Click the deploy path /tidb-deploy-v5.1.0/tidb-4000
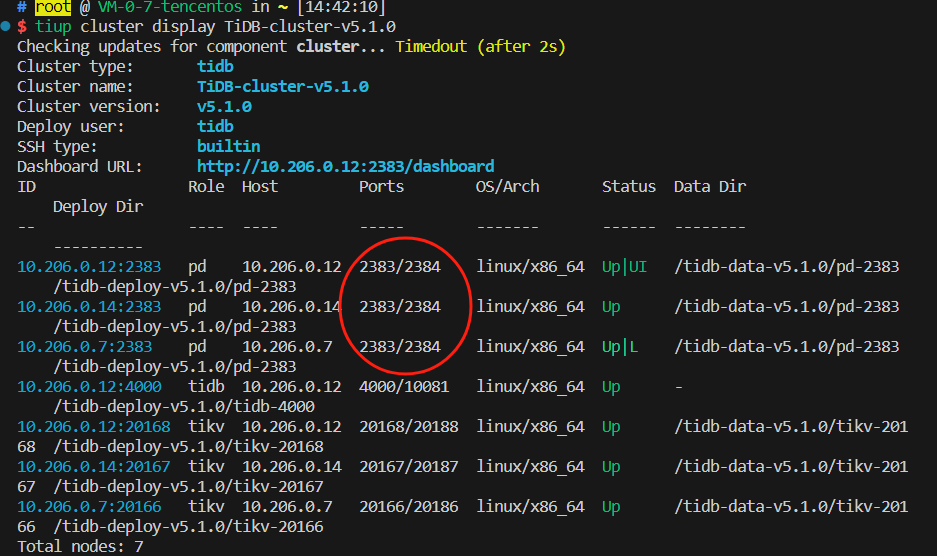Screen dimensions: 937x556 [184, 407]
